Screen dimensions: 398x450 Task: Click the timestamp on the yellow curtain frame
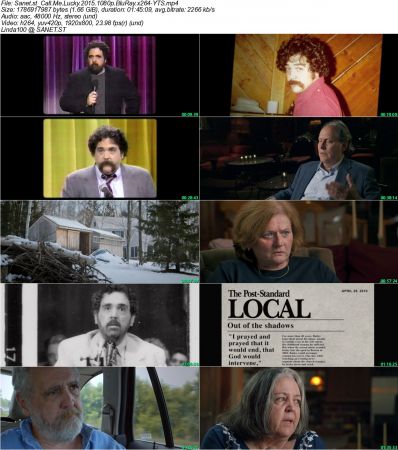190,198
